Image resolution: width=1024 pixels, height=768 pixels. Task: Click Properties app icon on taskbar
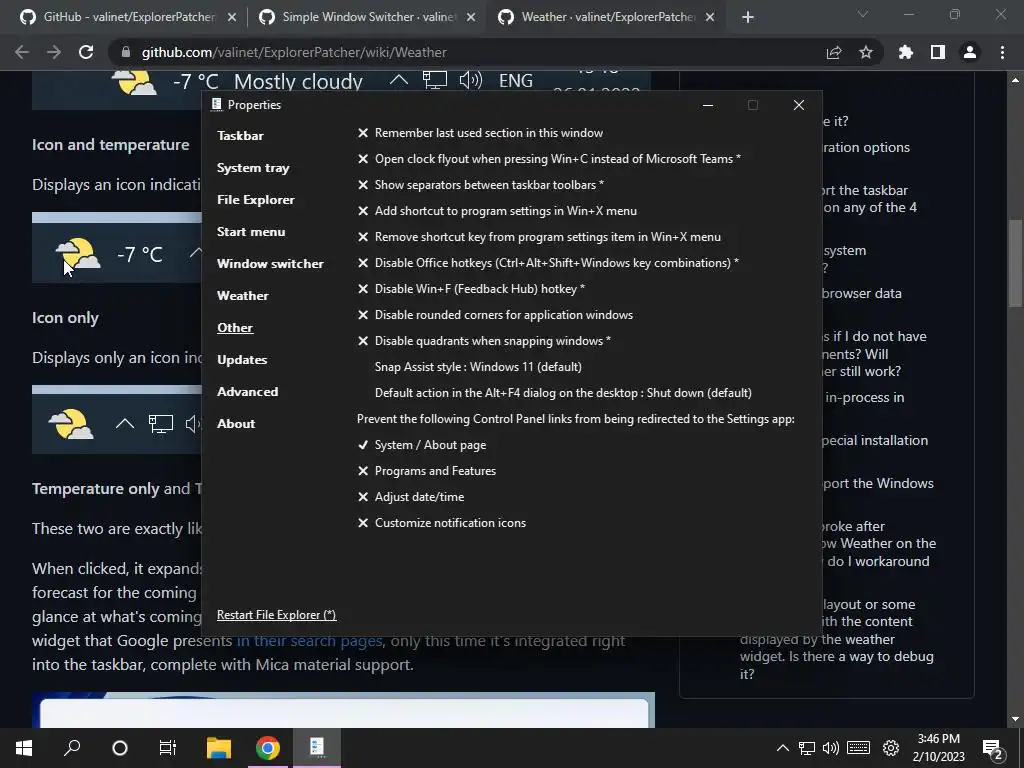[317, 748]
